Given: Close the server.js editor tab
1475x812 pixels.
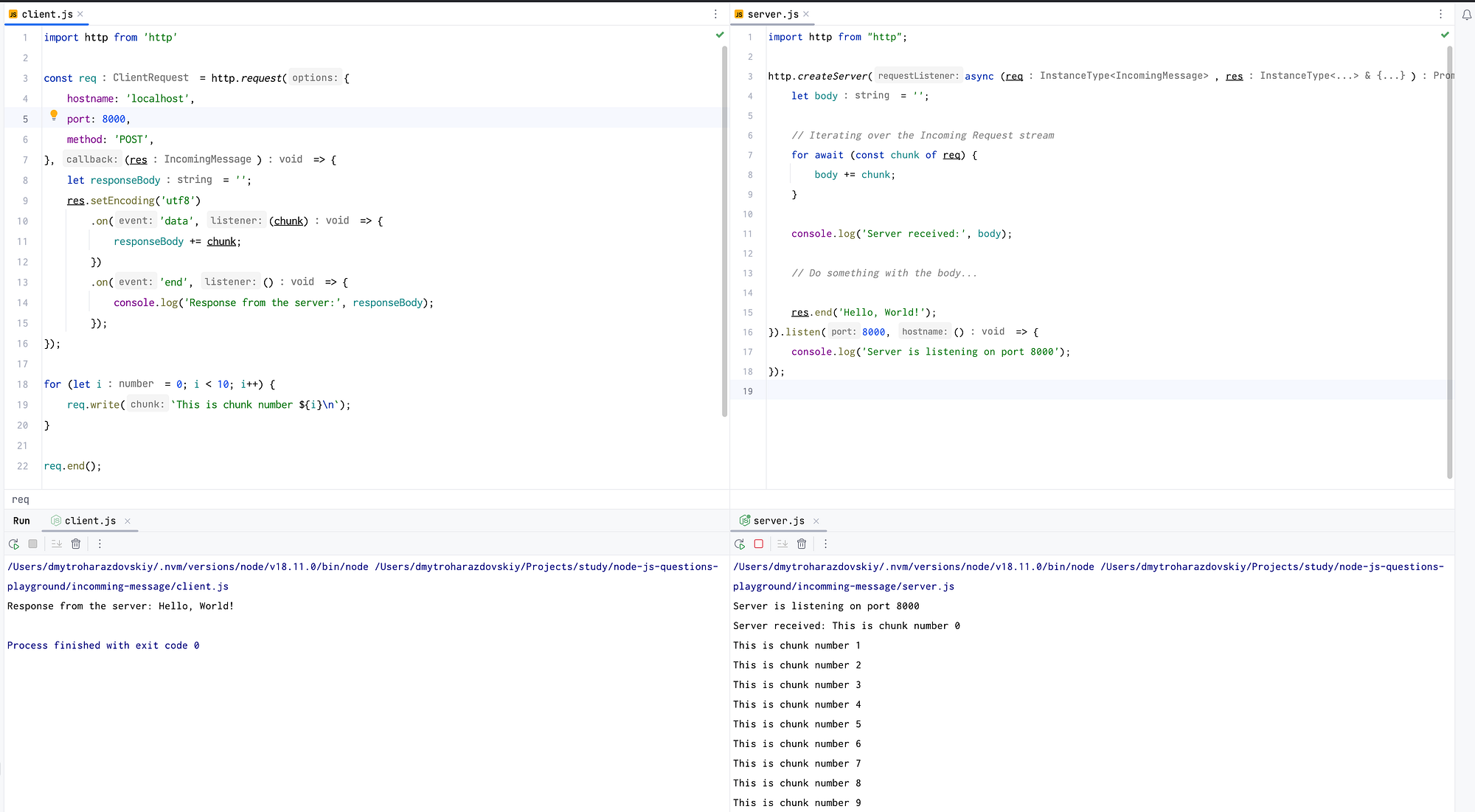Looking at the screenshot, I should [x=806, y=14].
